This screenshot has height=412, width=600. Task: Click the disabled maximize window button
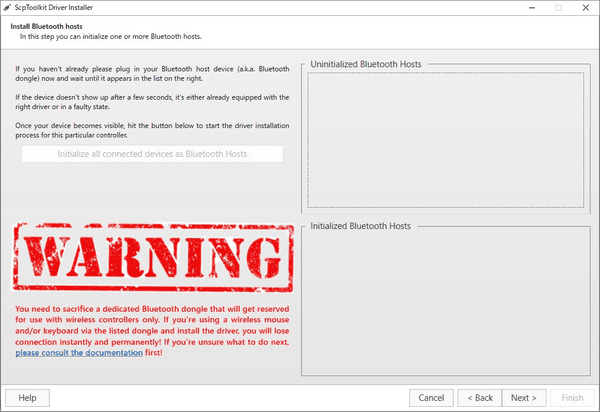(559, 8)
